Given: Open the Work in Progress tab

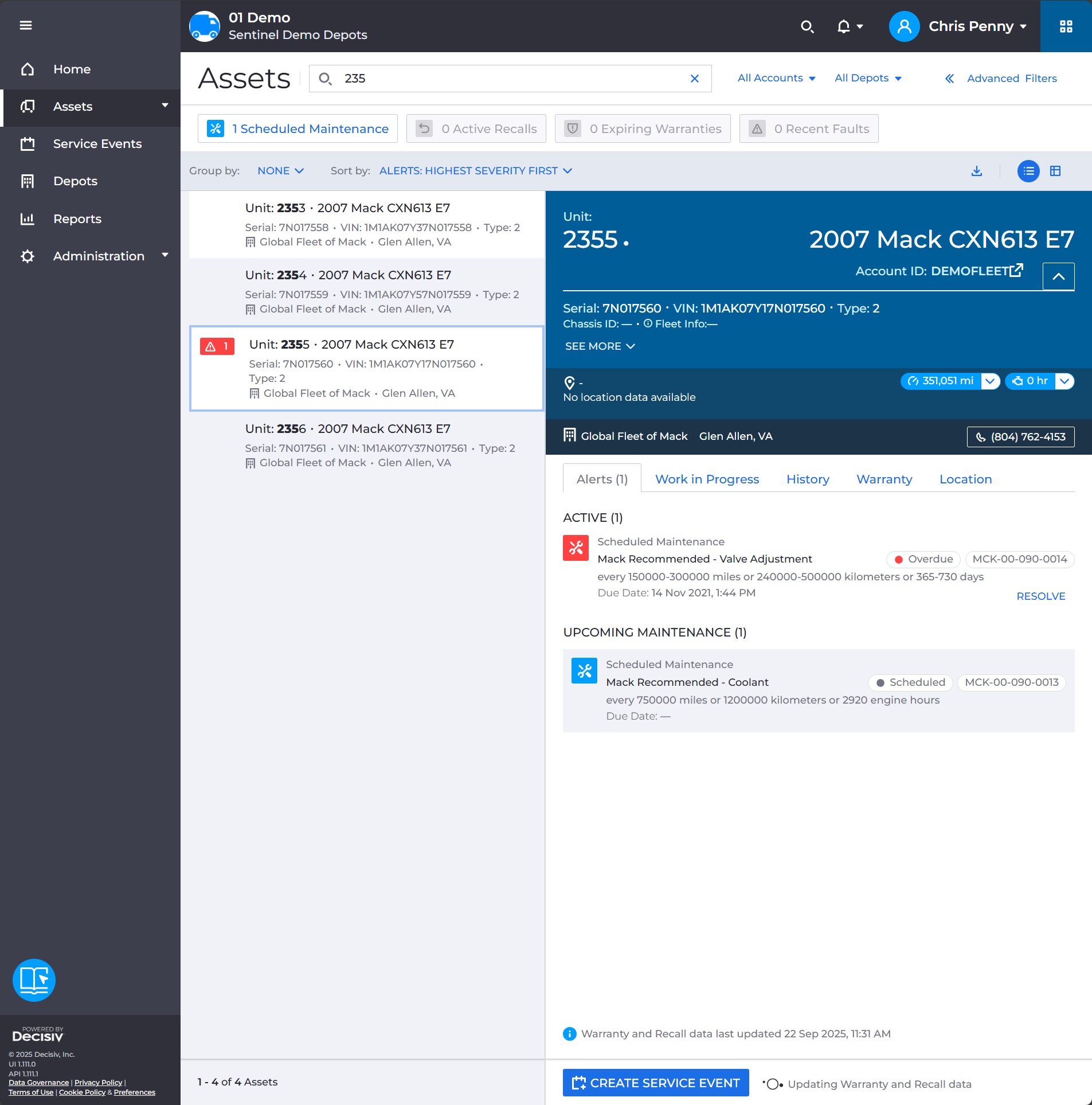Looking at the screenshot, I should coord(707,479).
